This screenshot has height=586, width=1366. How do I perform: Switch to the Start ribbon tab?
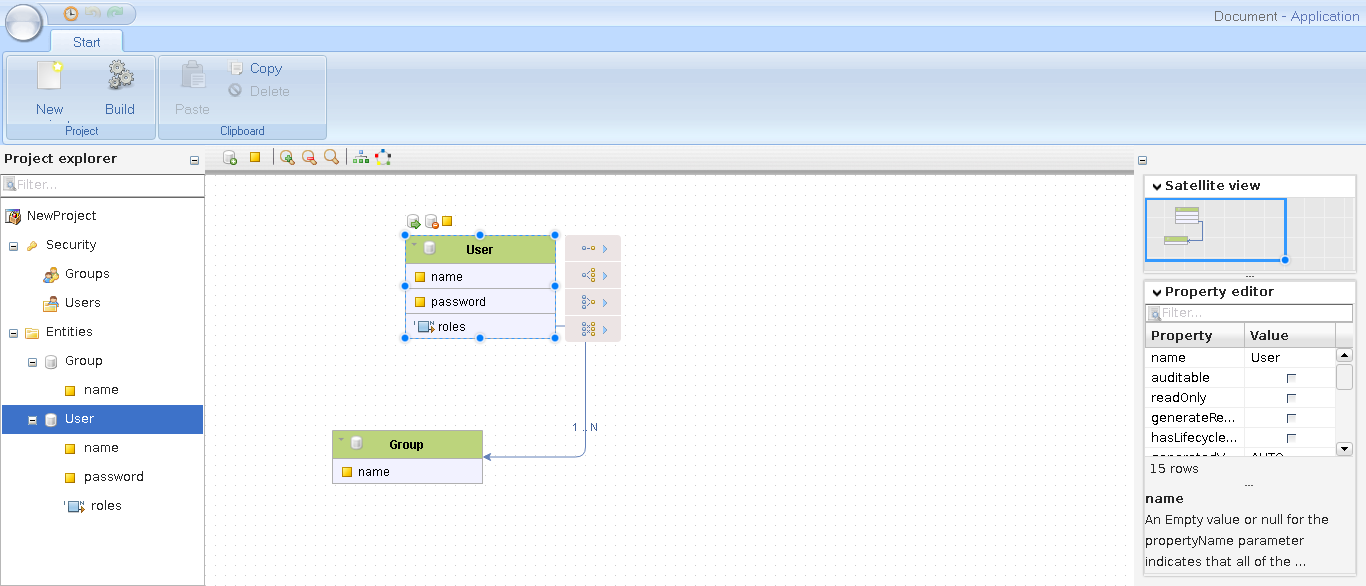pyautogui.click(x=87, y=42)
